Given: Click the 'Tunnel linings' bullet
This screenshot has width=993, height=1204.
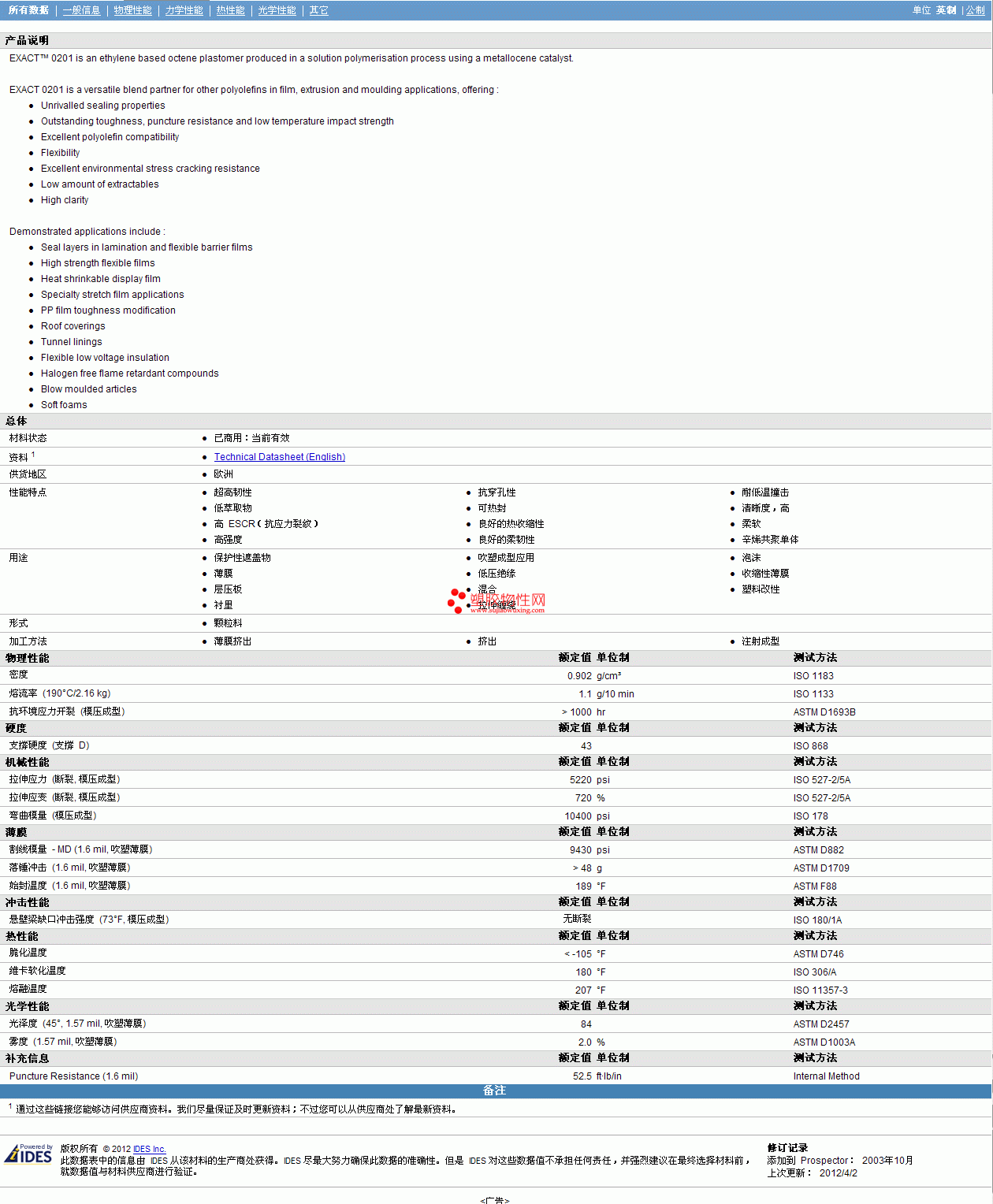Looking at the screenshot, I should pos(72,342).
